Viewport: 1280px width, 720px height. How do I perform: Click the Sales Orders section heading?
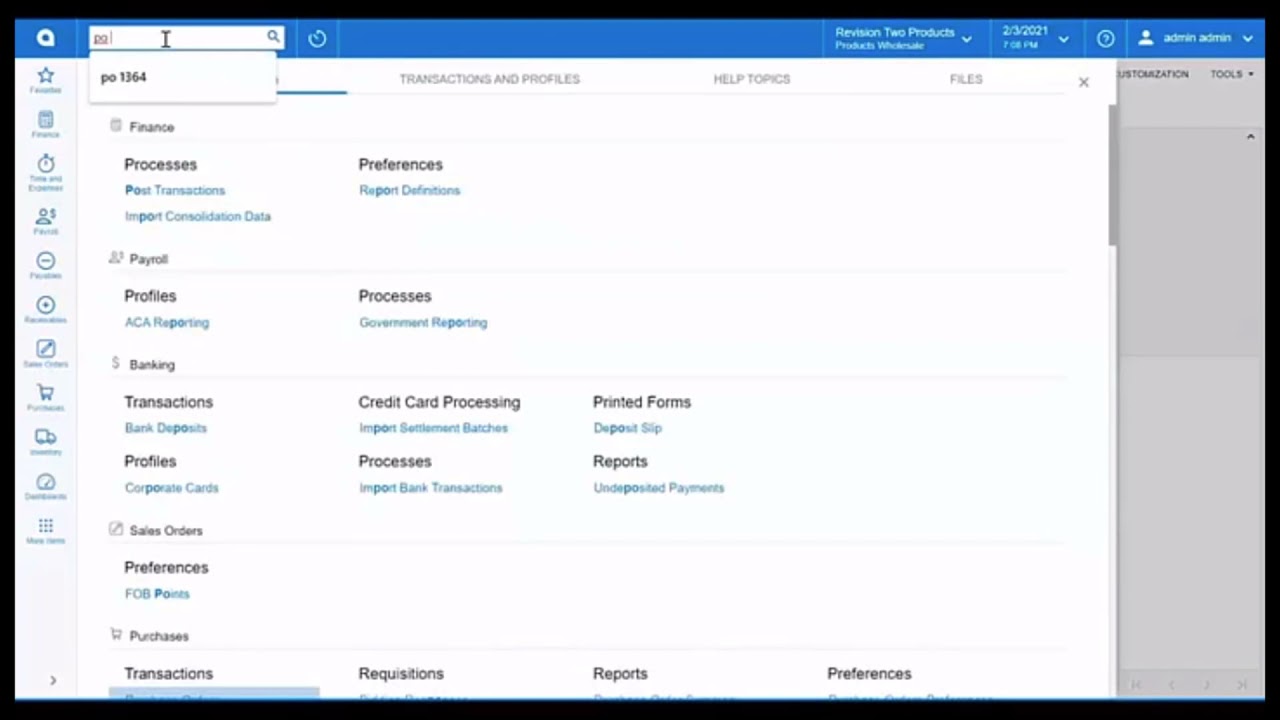coord(165,531)
